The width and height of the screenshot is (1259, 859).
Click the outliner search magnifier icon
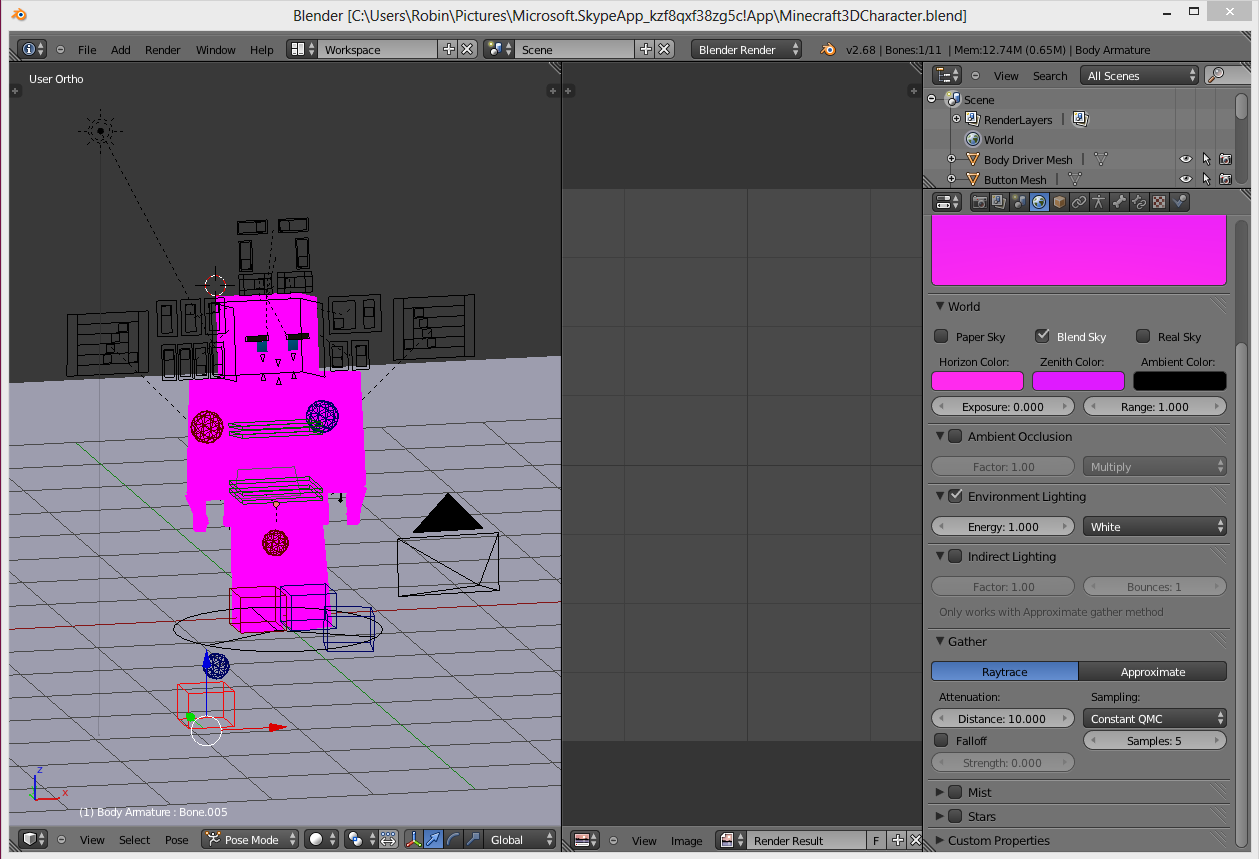[1215, 75]
